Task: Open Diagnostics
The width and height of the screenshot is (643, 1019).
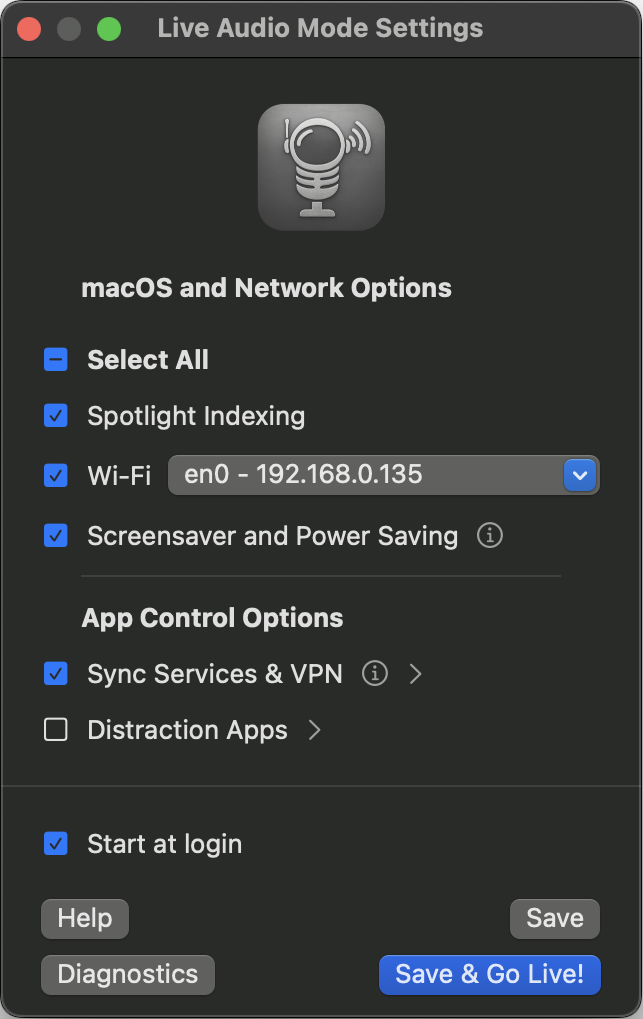Action: point(128,974)
